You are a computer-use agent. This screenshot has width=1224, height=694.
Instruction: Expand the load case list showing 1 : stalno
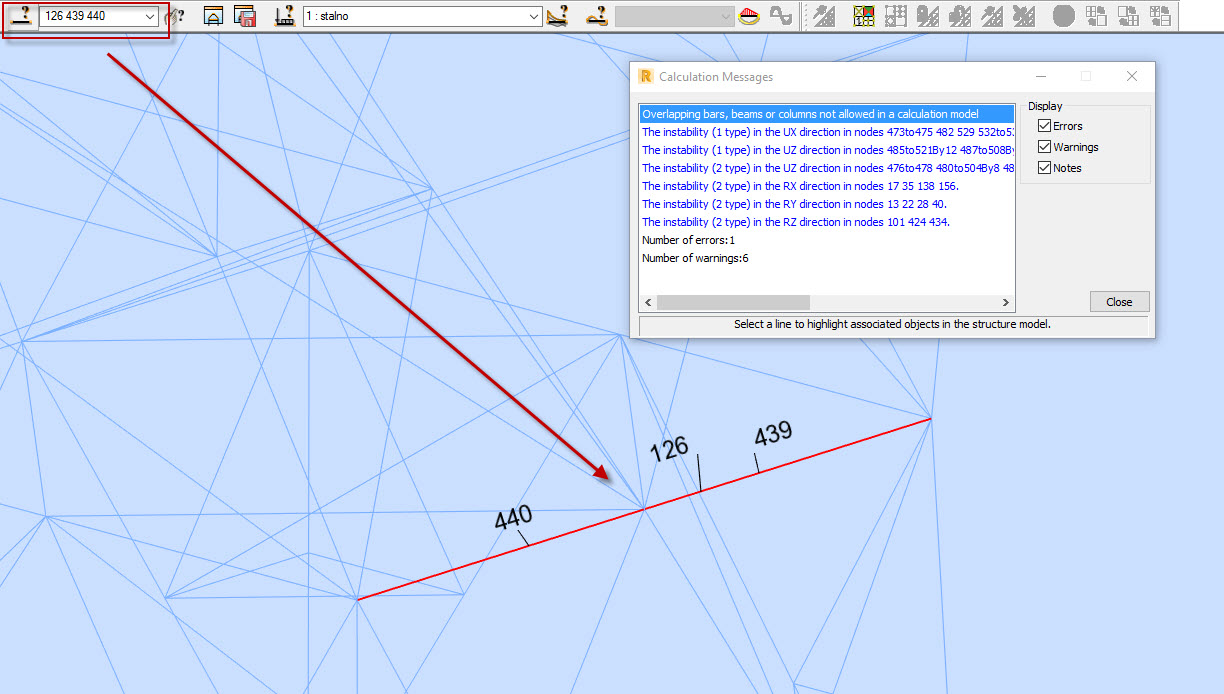coord(535,16)
